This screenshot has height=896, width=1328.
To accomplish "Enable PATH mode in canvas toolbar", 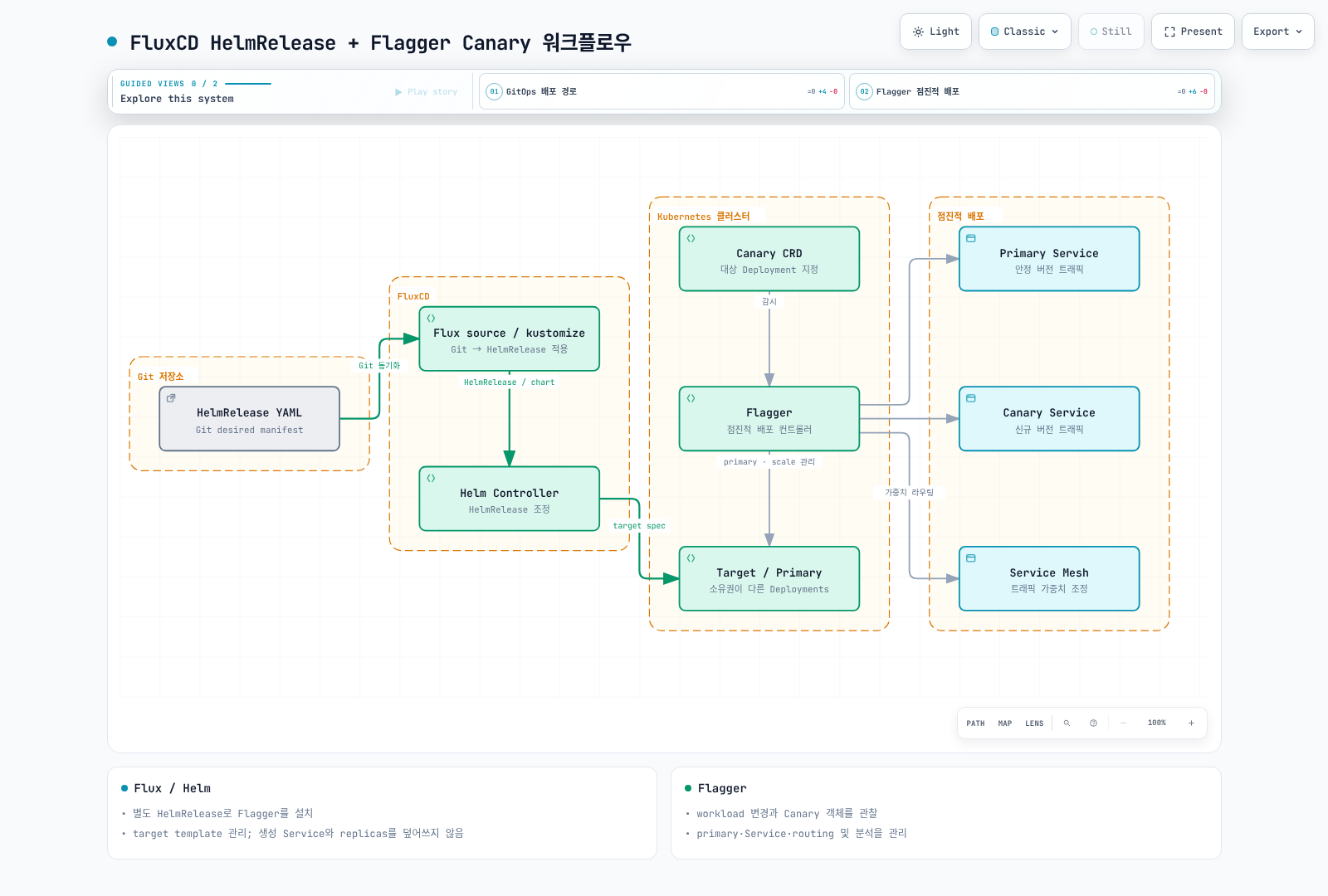I will coord(975,723).
